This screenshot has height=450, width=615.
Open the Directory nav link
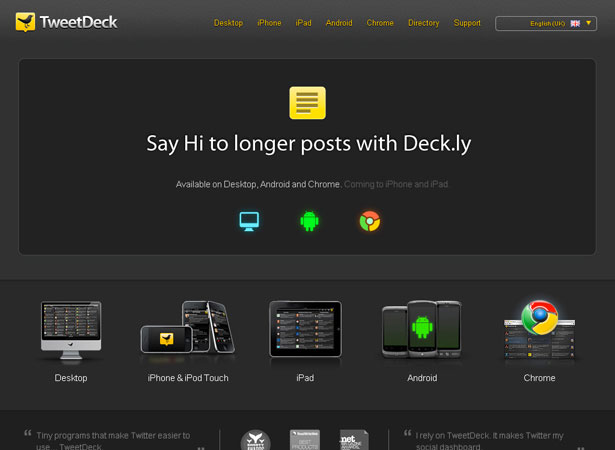(424, 23)
